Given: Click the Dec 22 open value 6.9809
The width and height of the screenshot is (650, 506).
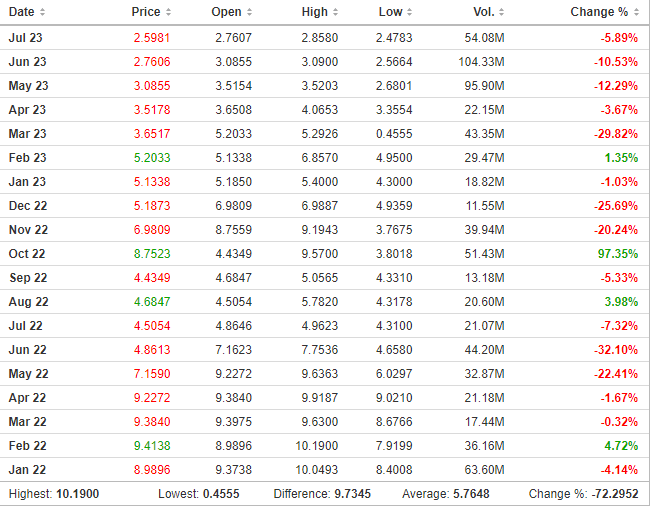Looking at the screenshot, I should click(234, 206).
